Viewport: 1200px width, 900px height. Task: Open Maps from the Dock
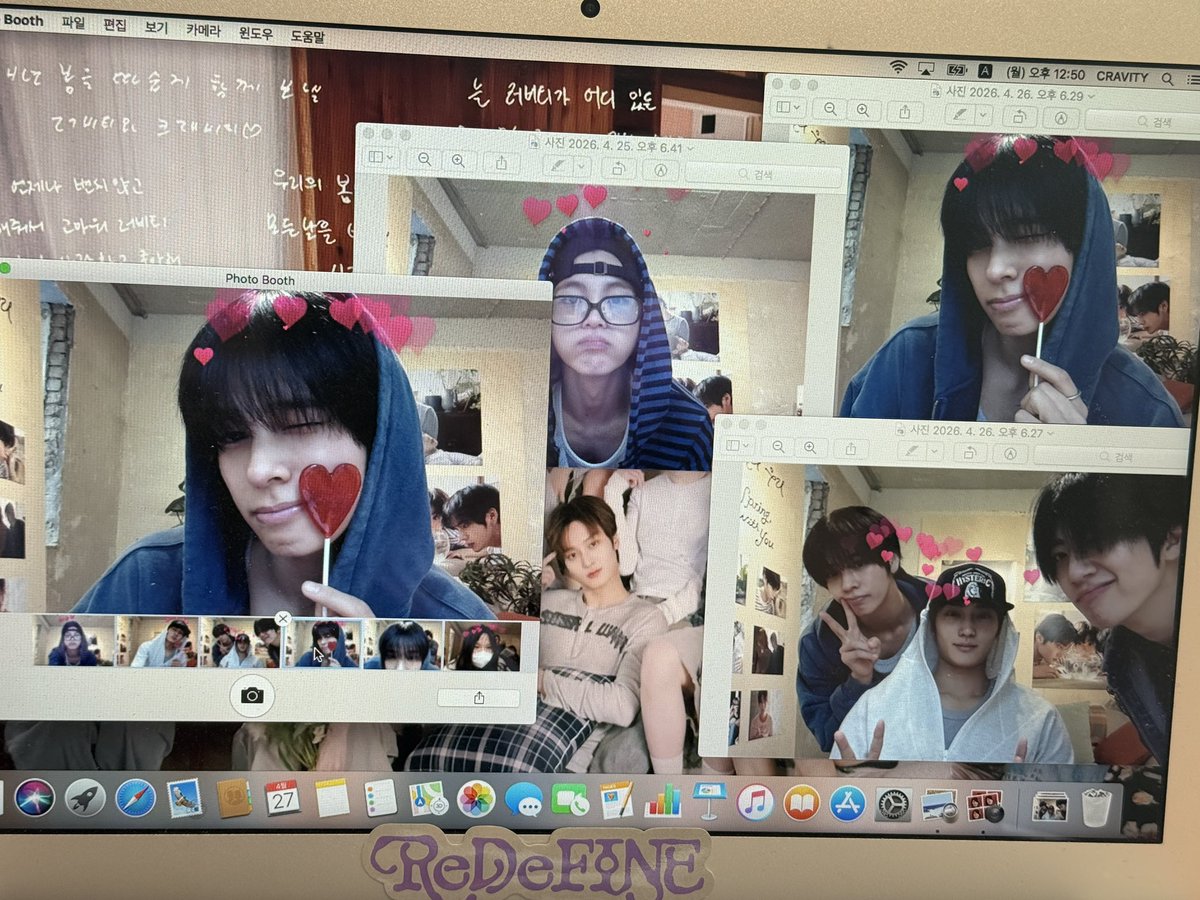[427, 798]
